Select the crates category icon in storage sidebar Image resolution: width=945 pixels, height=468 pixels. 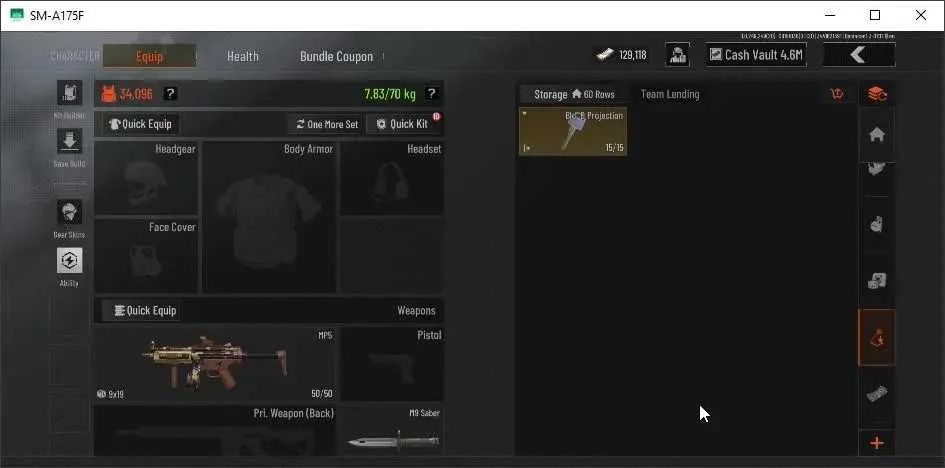click(877, 281)
